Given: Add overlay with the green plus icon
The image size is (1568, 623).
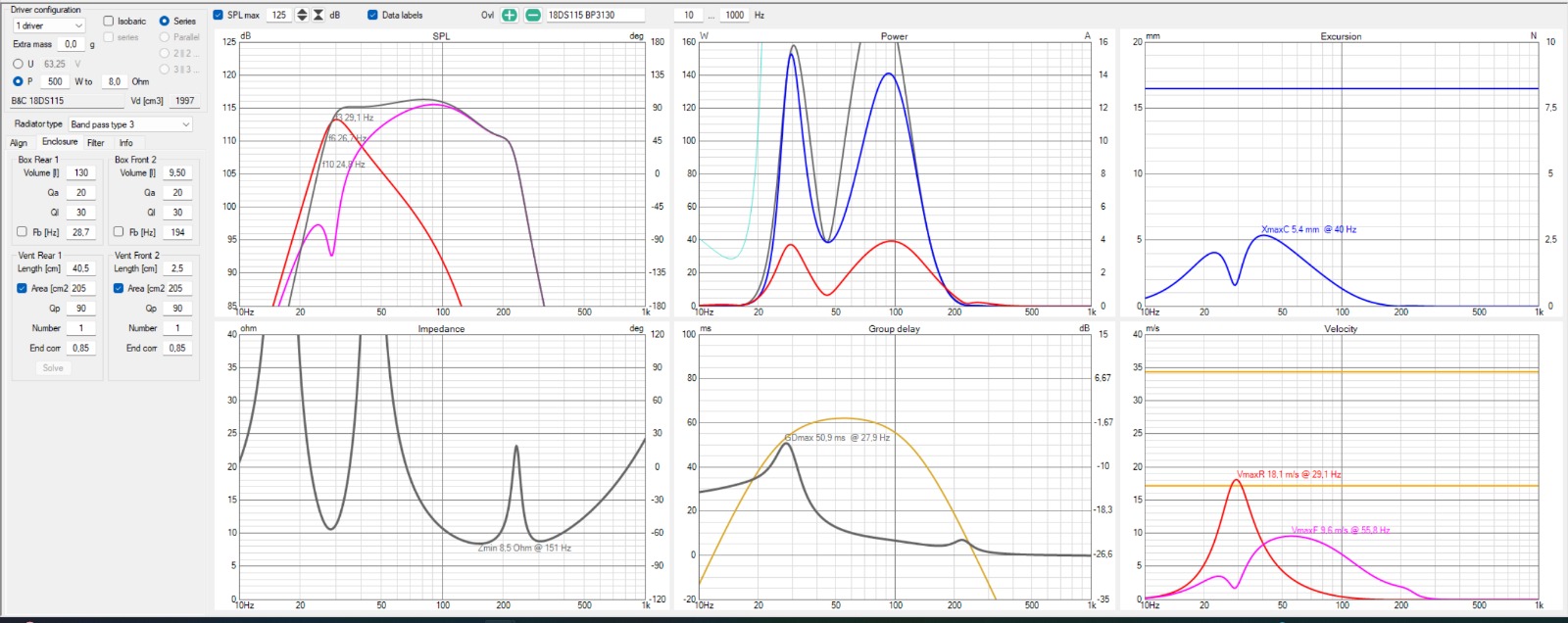Looking at the screenshot, I should [510, 15].
